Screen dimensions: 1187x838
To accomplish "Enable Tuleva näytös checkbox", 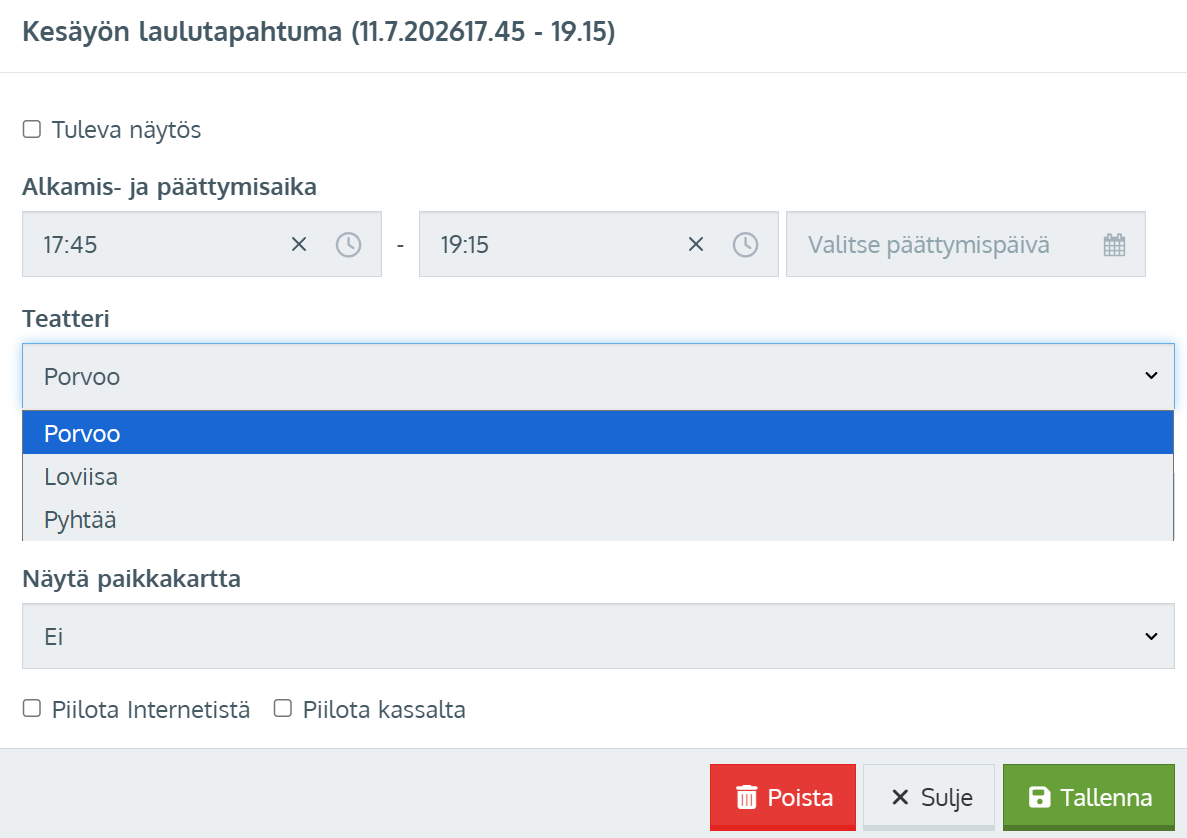I will pos(32,129).
